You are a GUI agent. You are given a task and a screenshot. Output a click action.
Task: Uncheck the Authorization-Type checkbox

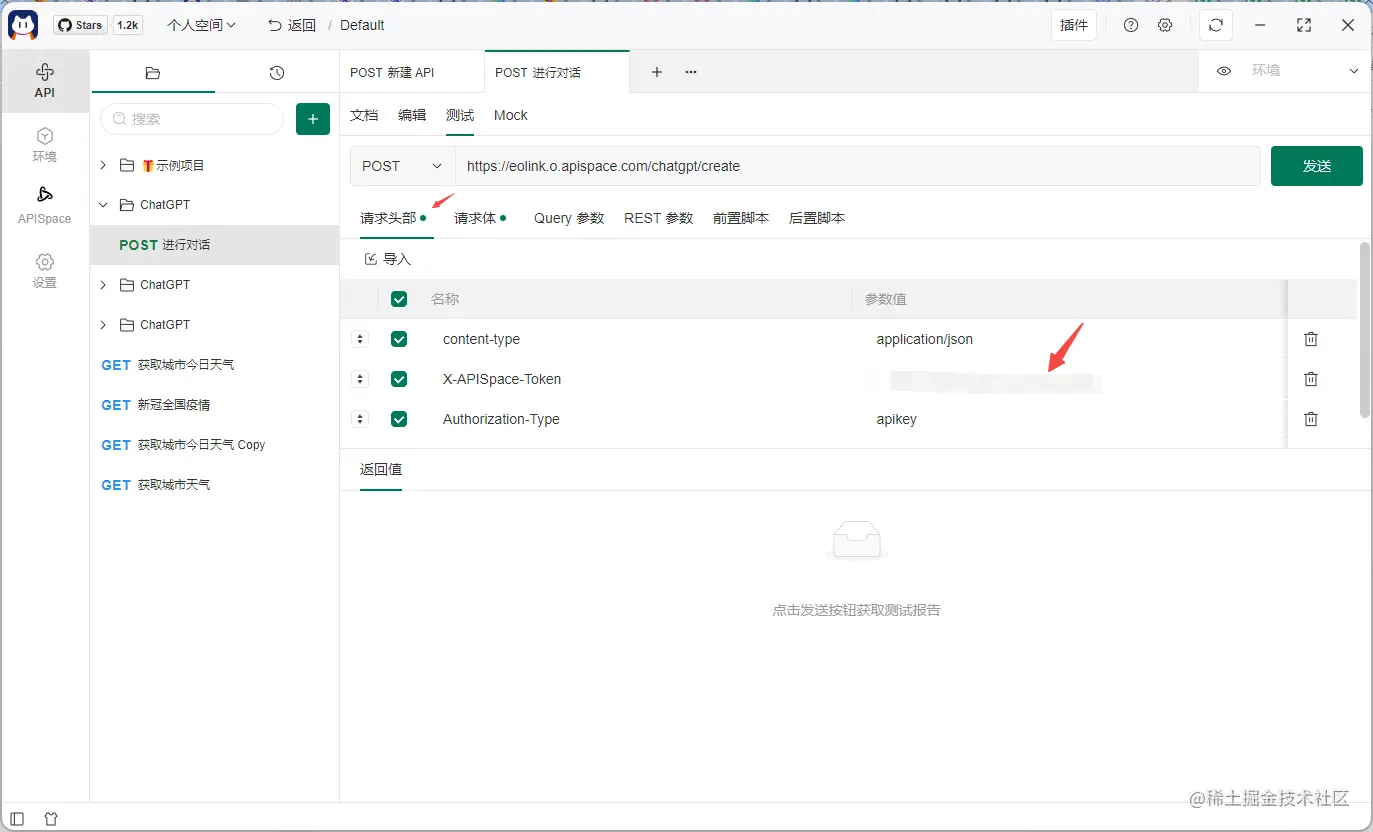click(399, 419)
